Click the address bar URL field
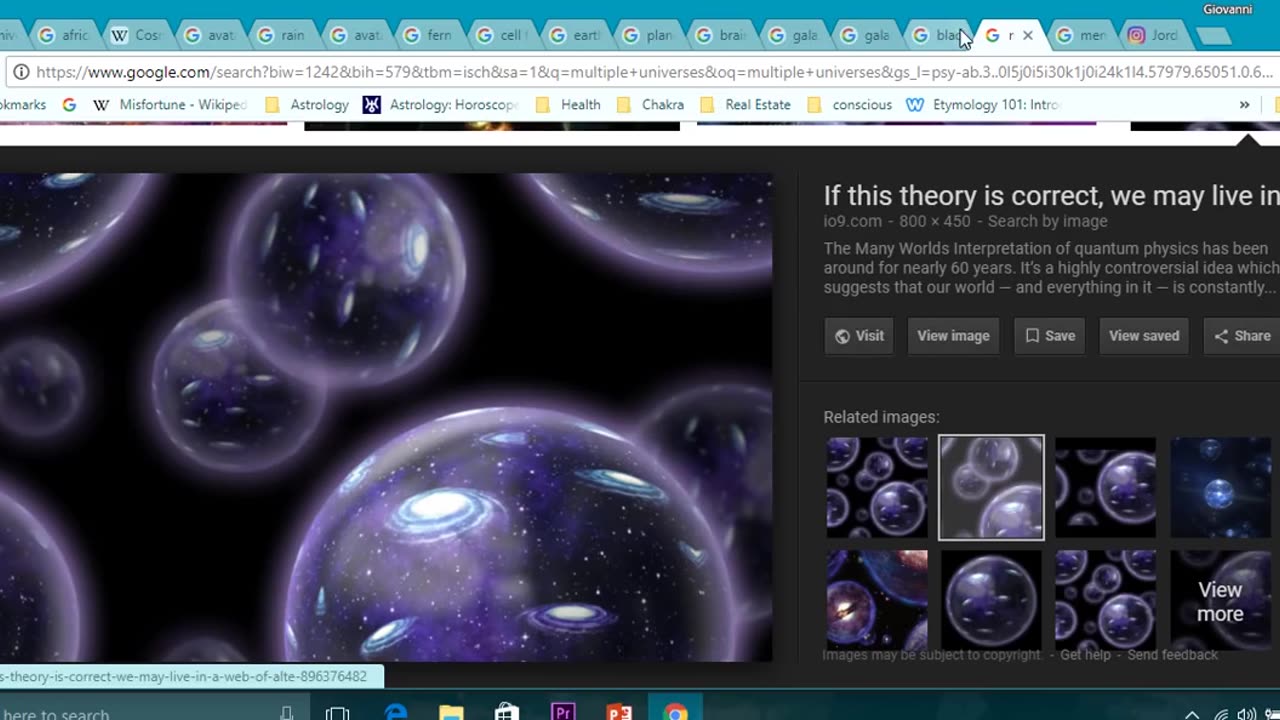 655,72
